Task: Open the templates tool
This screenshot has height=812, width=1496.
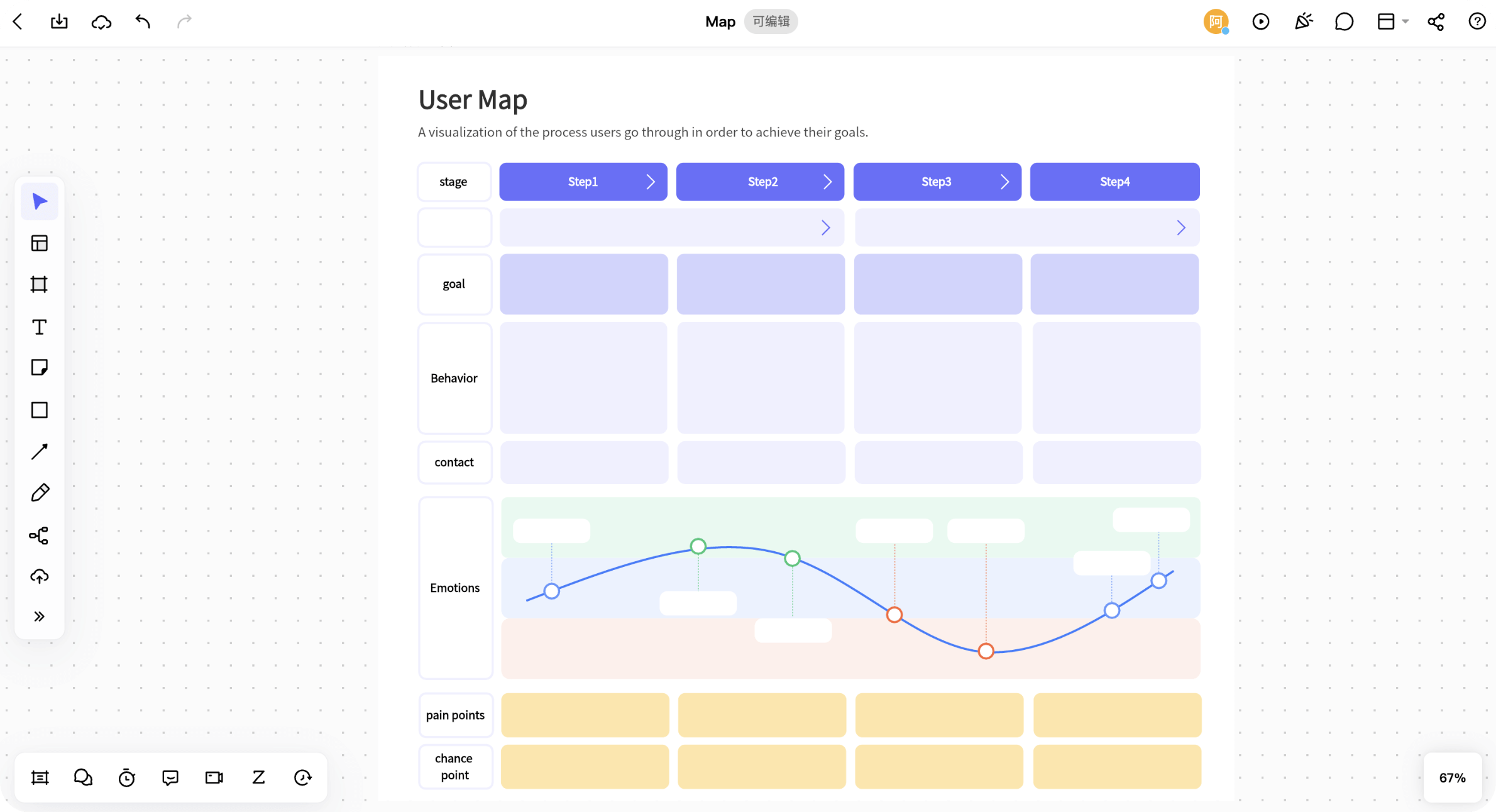Action: (40, 243)
